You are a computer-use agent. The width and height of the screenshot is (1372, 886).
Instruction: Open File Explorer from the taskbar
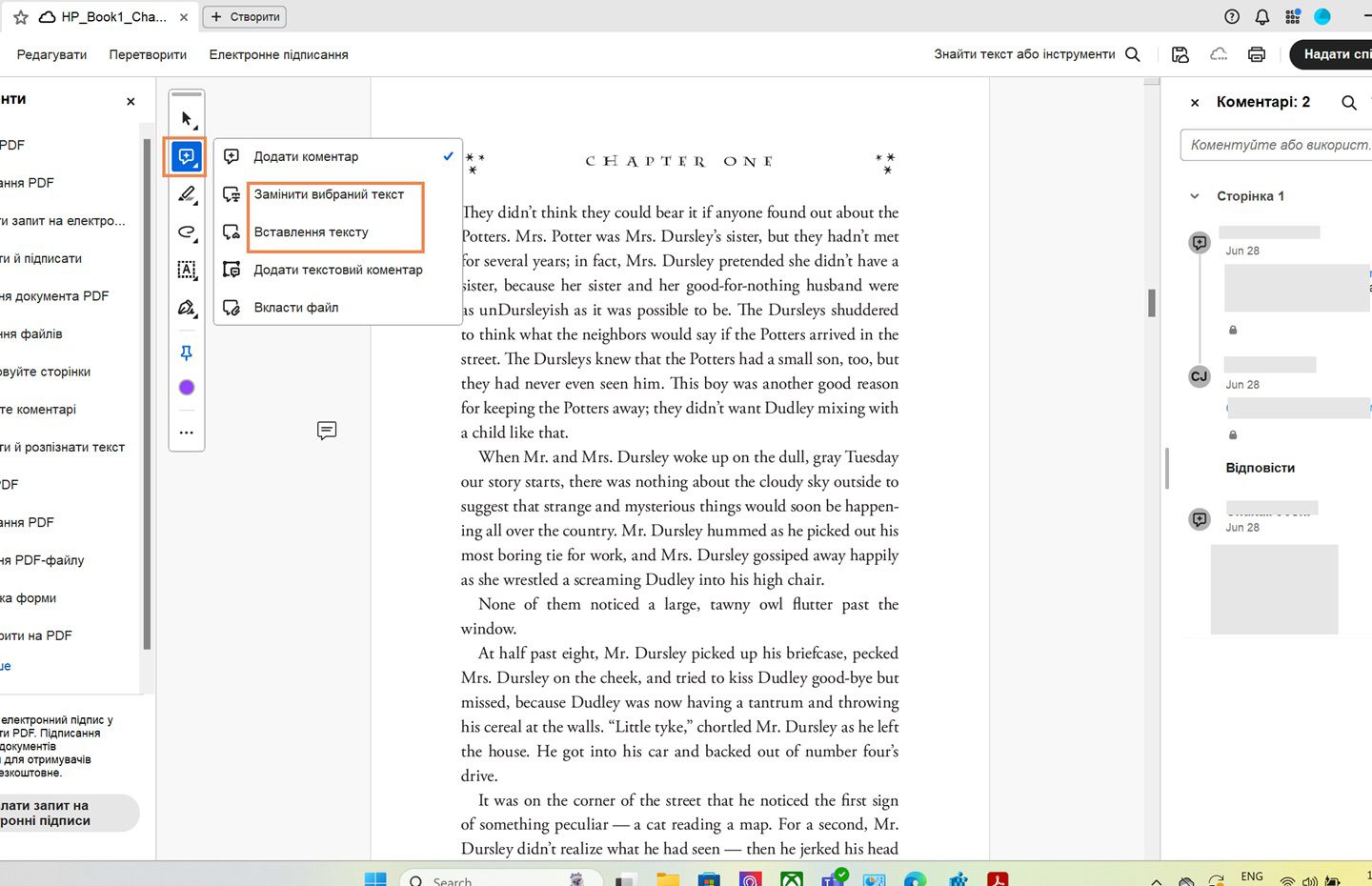point(667,879)
